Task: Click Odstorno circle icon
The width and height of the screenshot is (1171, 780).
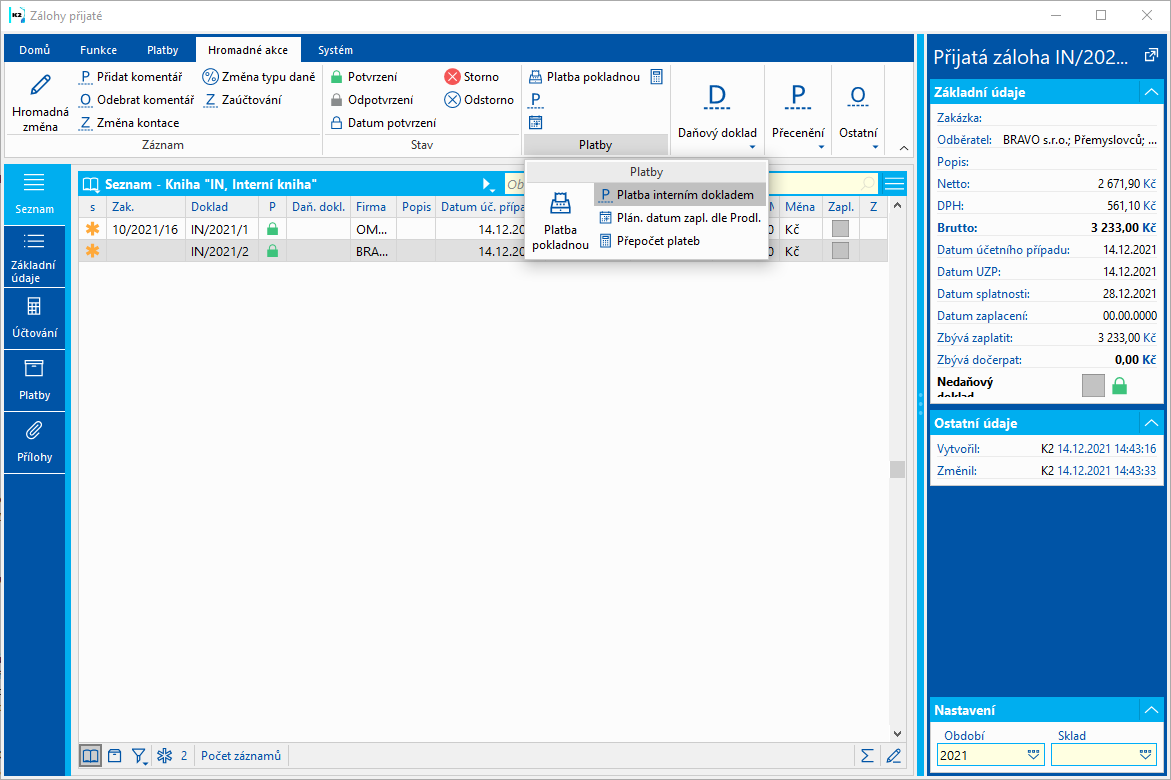Action: 453,100
